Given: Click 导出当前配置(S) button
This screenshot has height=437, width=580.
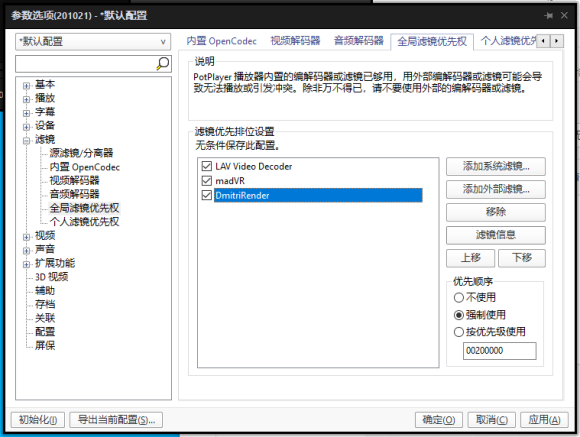Looking at the screenshot, I should tap(116, 420).
